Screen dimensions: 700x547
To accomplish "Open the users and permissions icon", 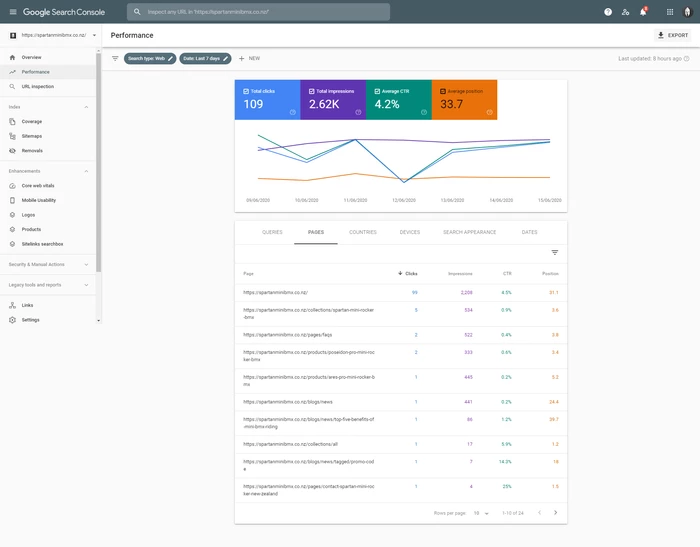I will click(625, 12).
